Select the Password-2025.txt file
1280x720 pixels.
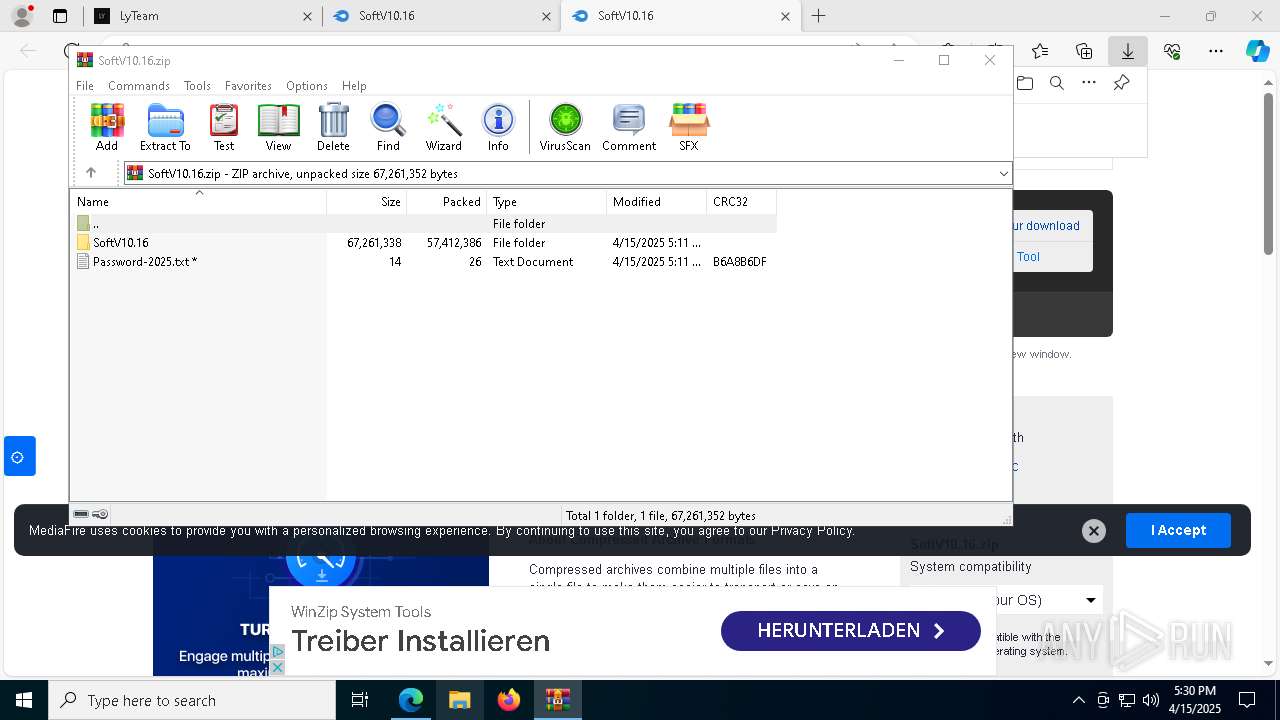[423, 262]
